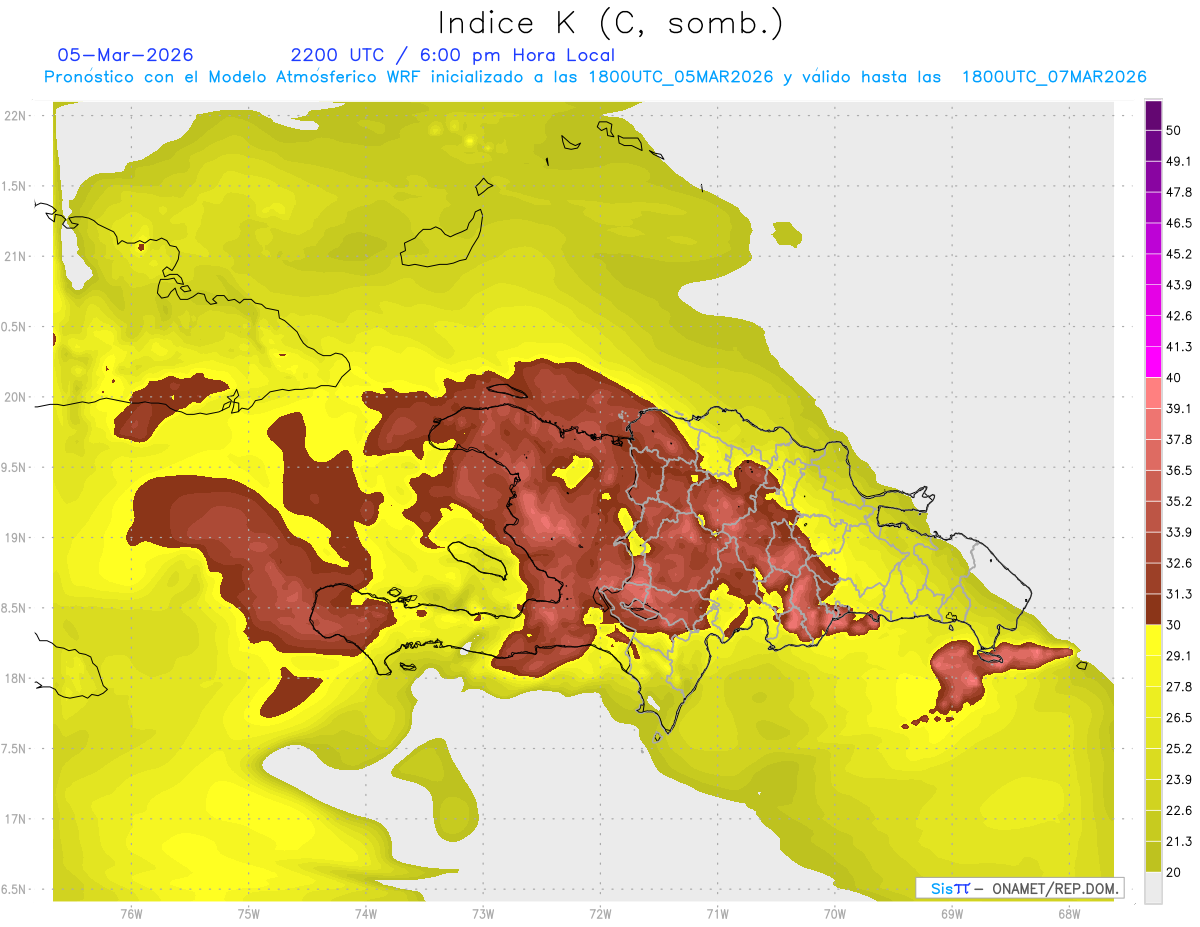Click legend value '31.3'
The width and height of the screenshot is (1200, 927).
point(1179,594)
